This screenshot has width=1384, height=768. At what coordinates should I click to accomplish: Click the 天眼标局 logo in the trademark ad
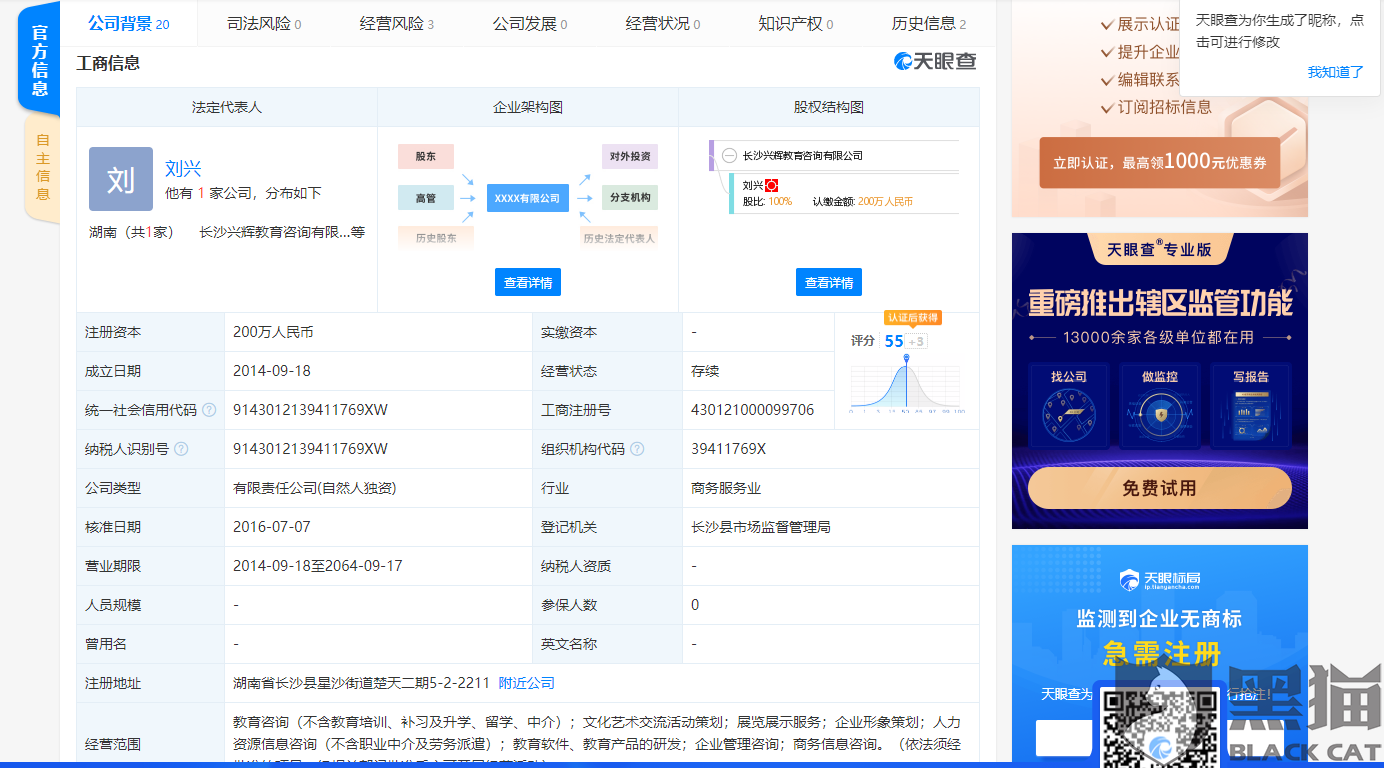[1159, 580]
